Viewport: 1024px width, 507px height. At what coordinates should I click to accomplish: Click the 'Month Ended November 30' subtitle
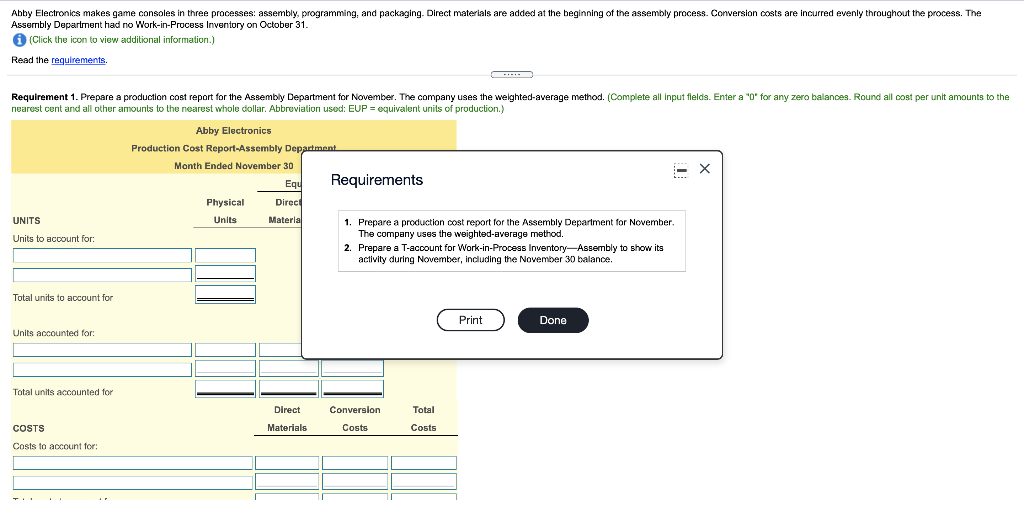click(234, 166)
